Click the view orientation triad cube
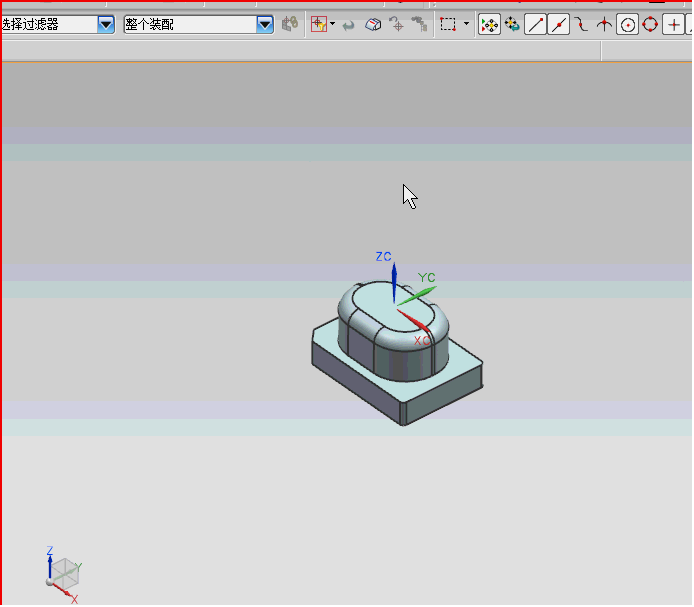Image resolution: width=694 pixels, height=607 pixels. click(x=65, y=572)
